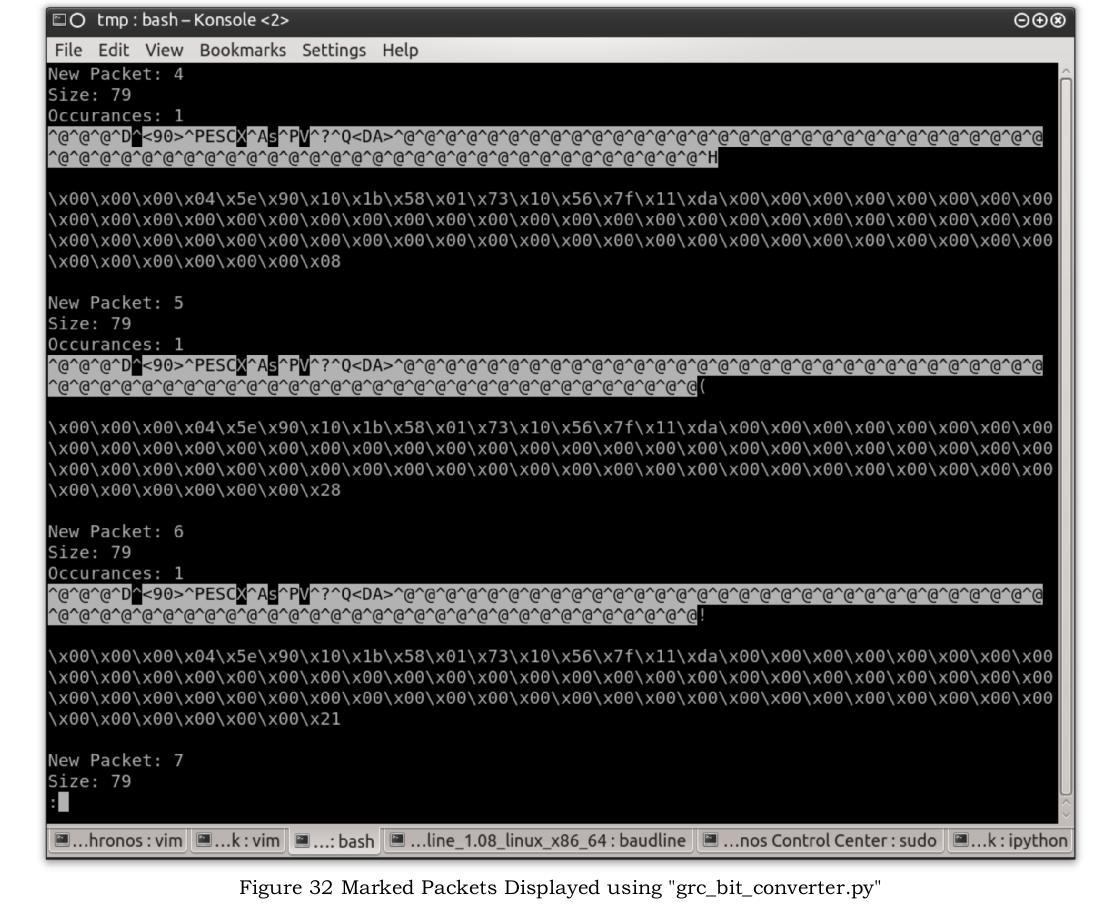1095x907 pixels.
Task: Click terminal icon on the ipython tab
Action: pyautogui.click(x=961, y=840)
